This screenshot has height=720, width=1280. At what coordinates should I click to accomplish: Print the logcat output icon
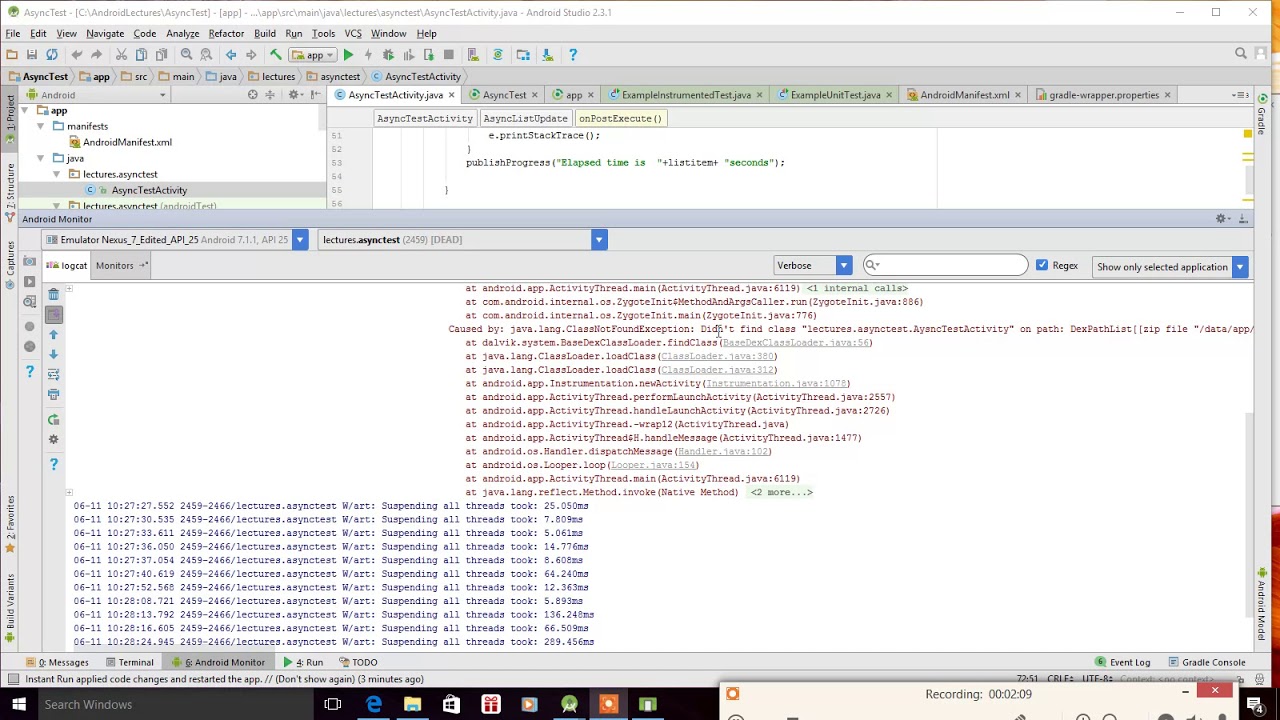coord(54,394)
